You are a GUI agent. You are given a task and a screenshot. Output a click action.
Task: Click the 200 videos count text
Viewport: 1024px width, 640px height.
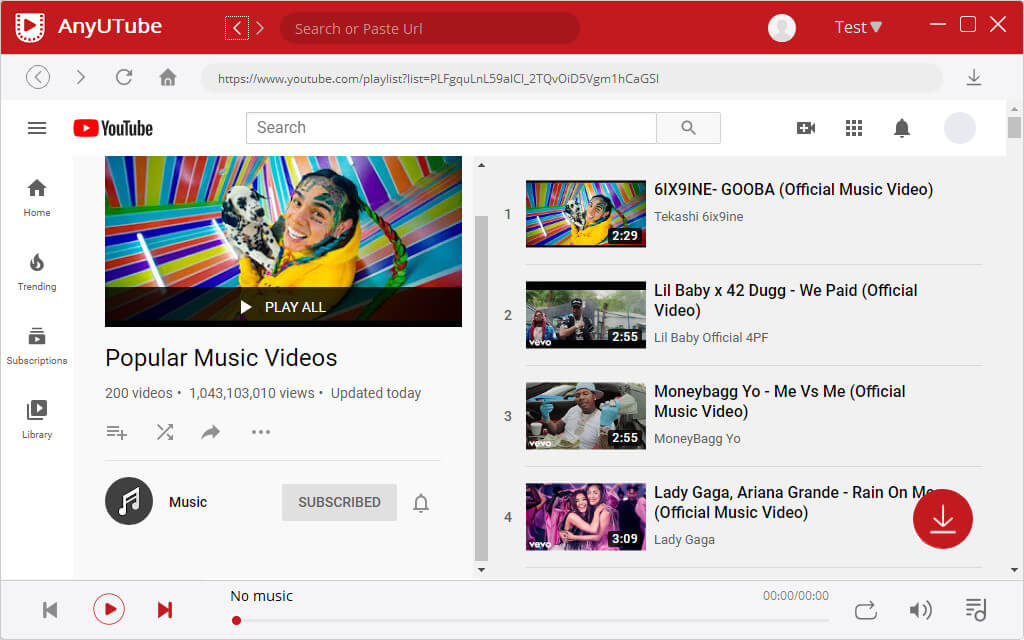[x=138, y=393]
